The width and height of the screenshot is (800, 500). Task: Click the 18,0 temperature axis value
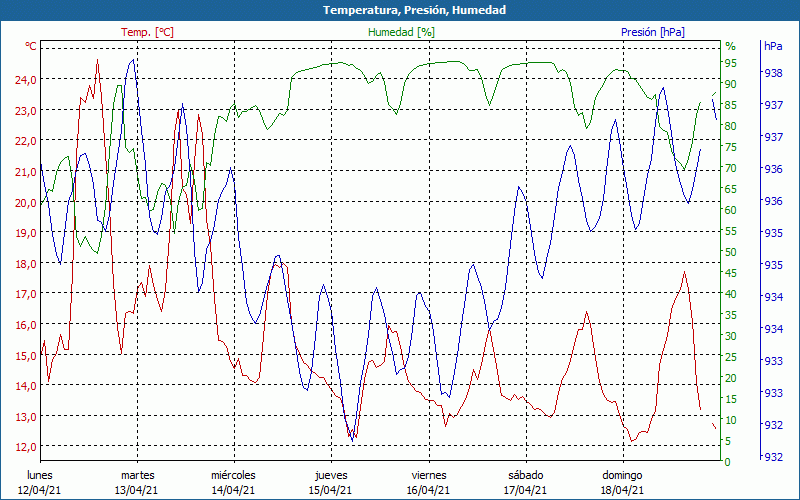pyautogui.click(x=27, y=263)
